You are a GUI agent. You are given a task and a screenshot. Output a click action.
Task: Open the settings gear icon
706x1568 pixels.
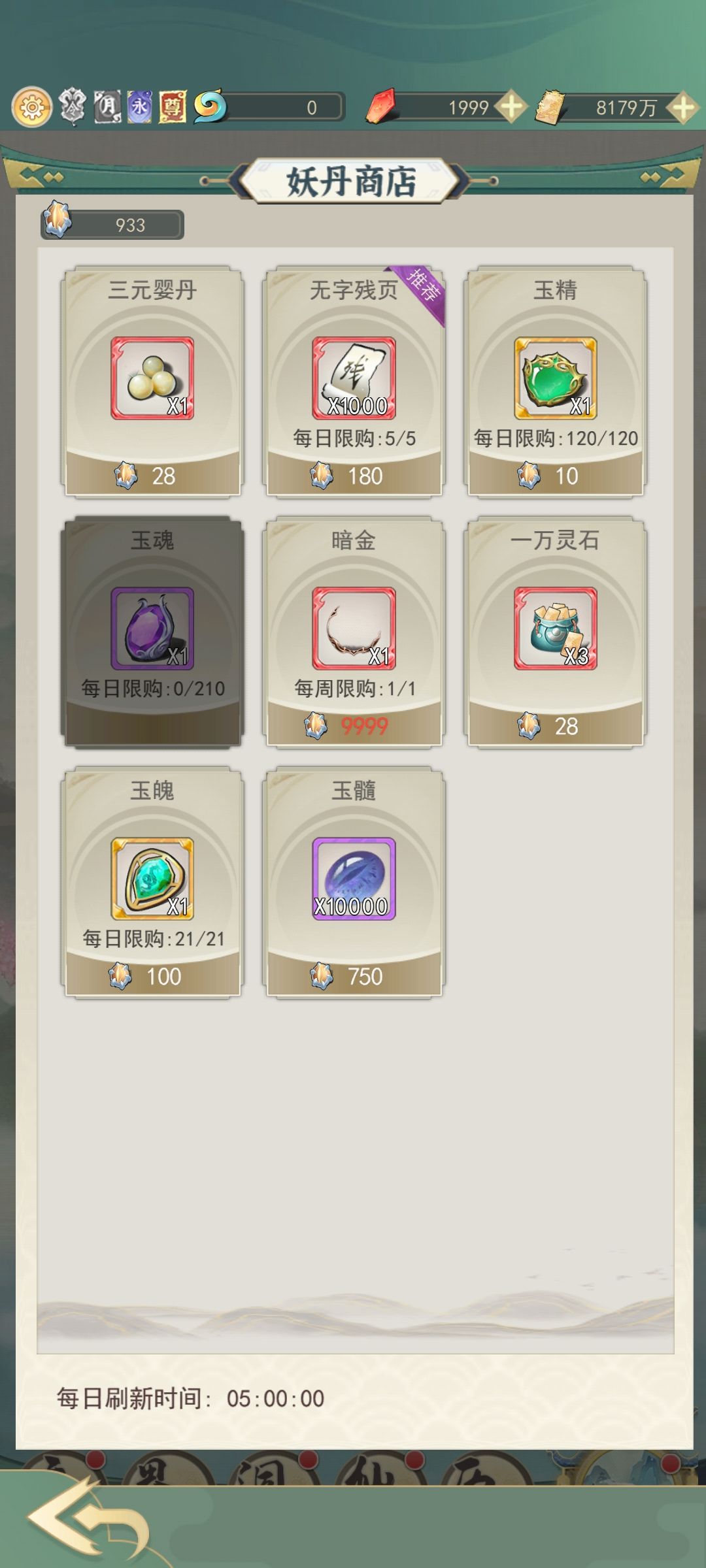[x=31, y=106]
